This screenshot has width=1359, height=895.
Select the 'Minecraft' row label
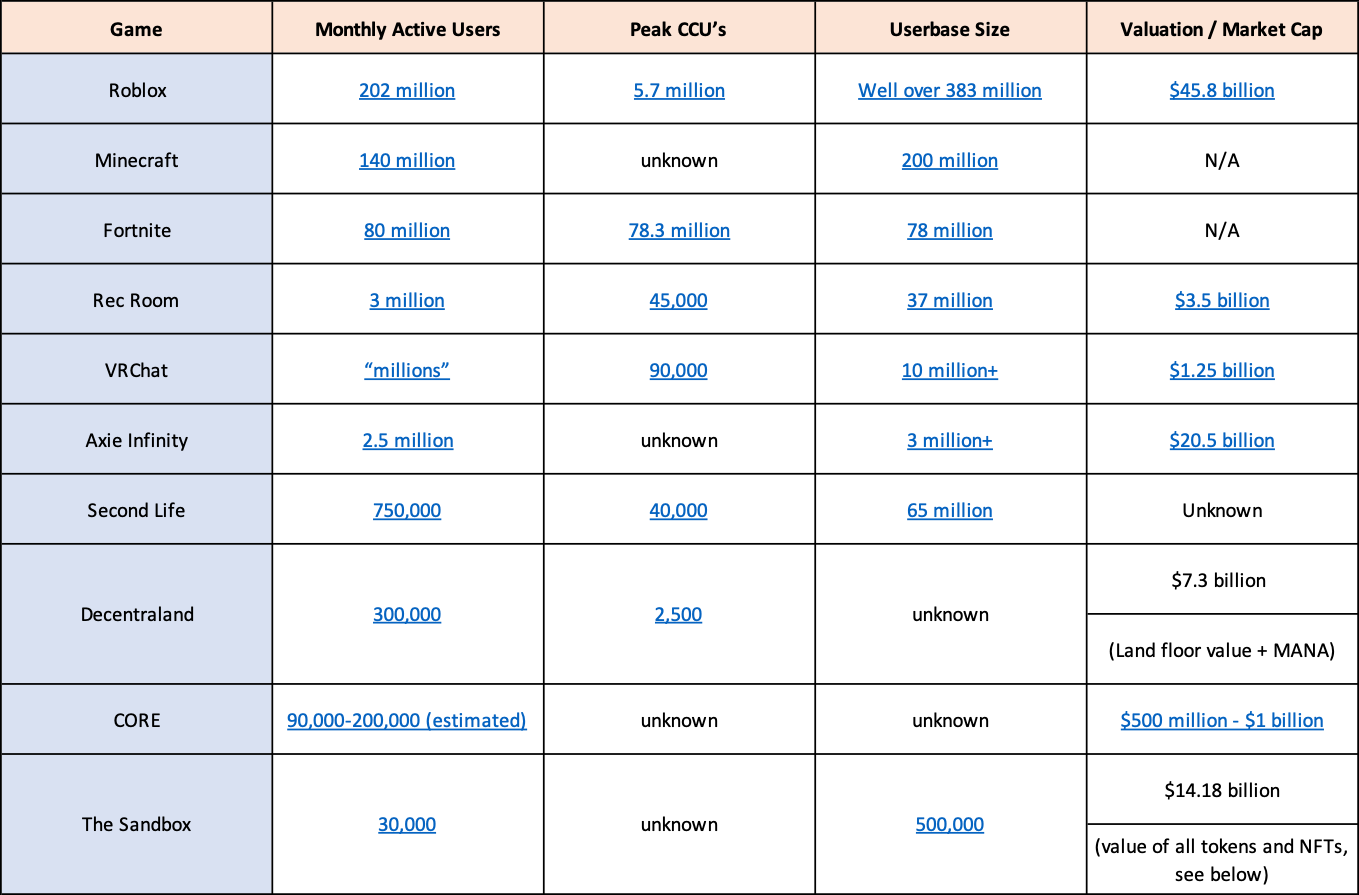pyautogui.click(x=135, y=160)
